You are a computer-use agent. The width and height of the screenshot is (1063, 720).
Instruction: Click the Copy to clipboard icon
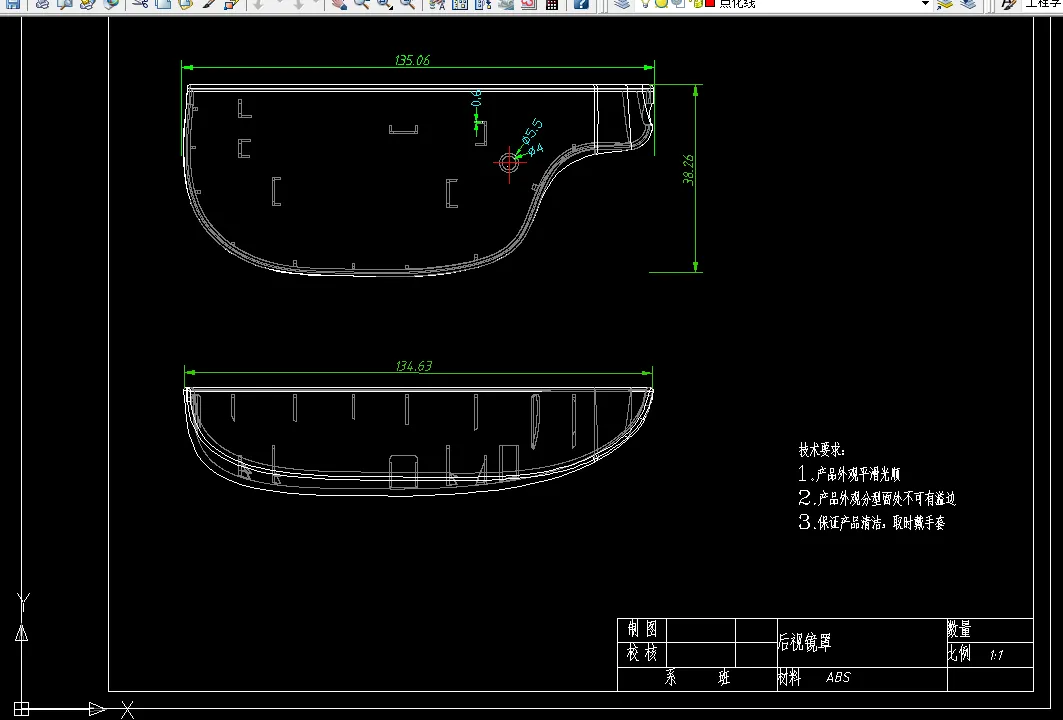(x=163, y=3)
